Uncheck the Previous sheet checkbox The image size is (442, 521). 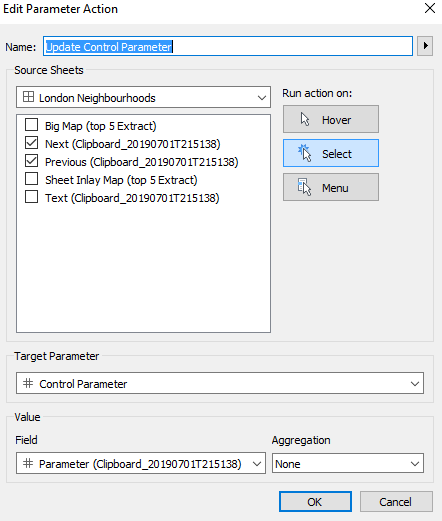coord(31,161)
